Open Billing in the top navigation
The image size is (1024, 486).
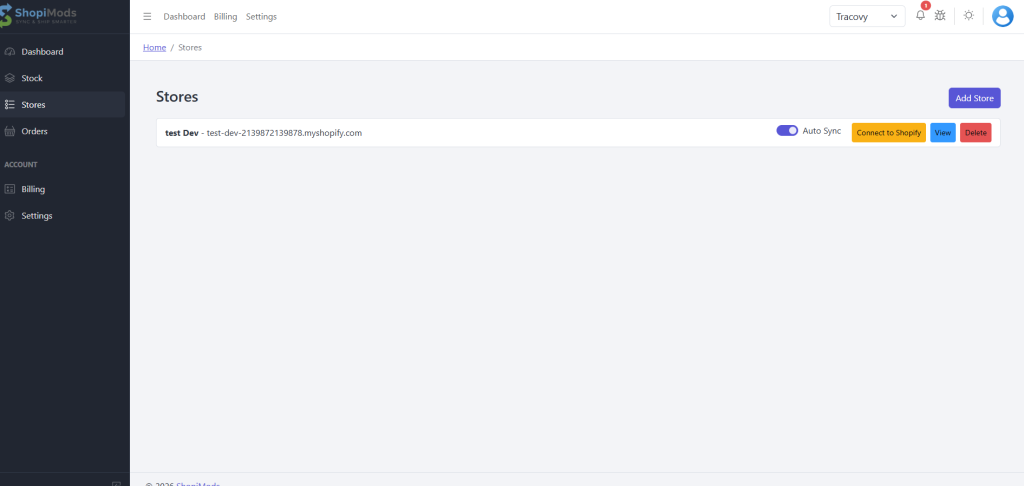pos(225,17)
